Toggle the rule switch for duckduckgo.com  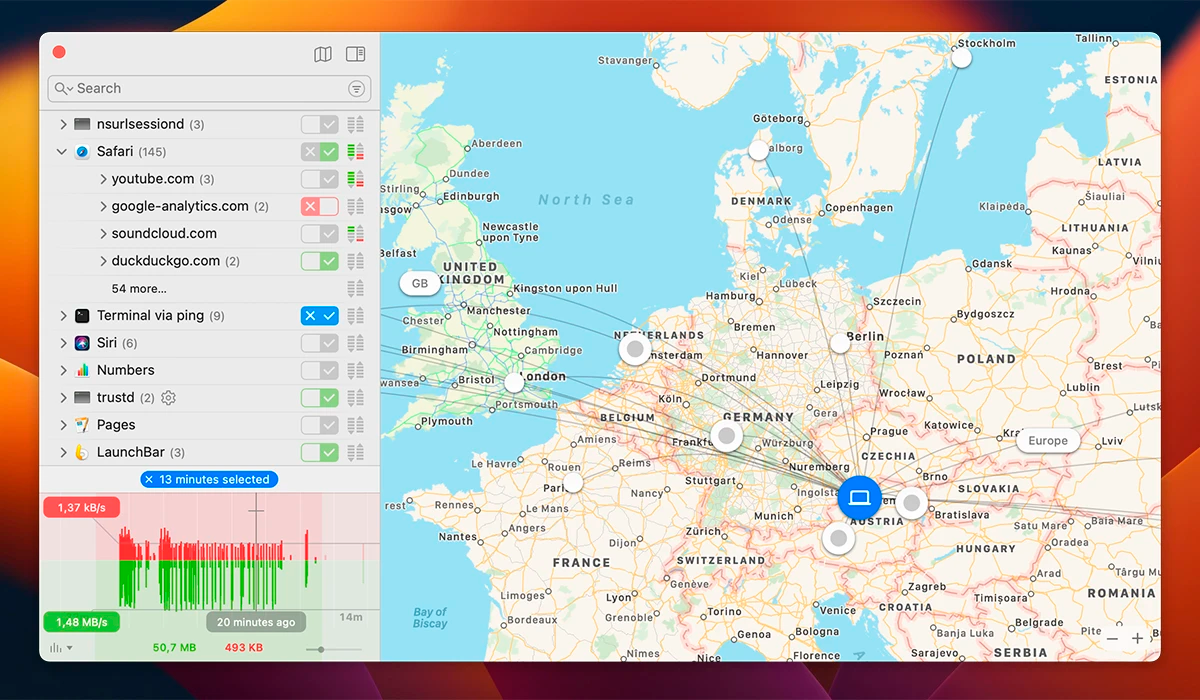click(x=320, y=261)
